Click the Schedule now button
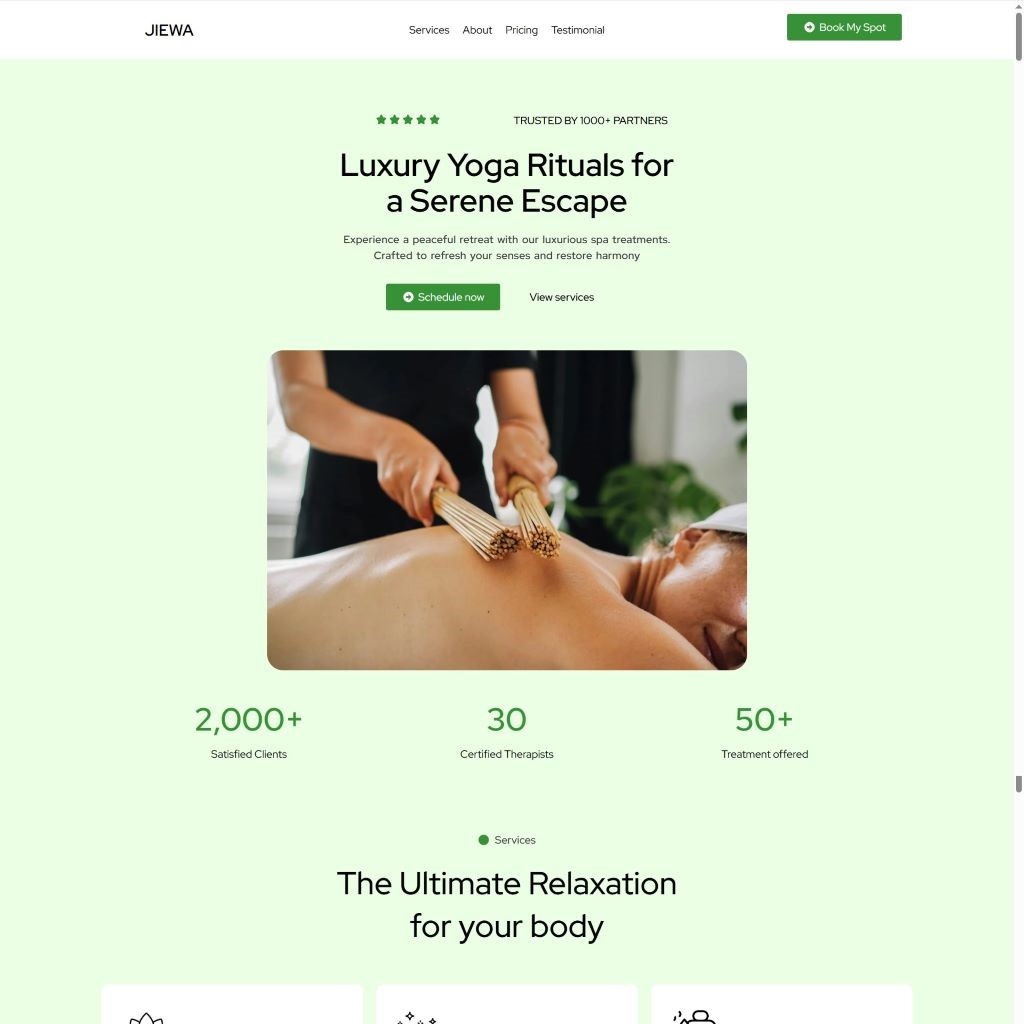Screen dimensions: 1024x1024 click(x=442, y=297)
